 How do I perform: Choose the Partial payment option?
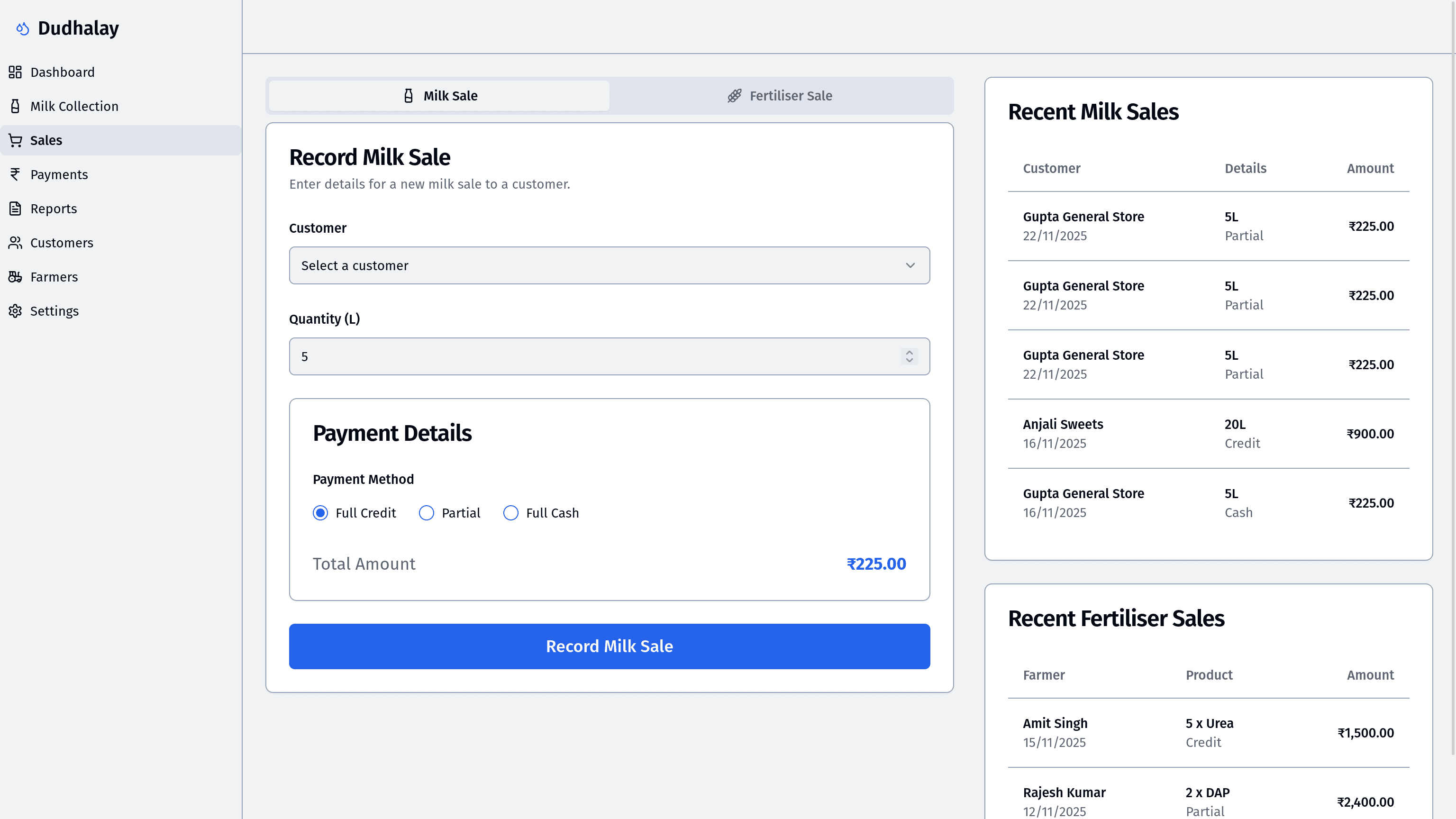click(x=427, y=513)
